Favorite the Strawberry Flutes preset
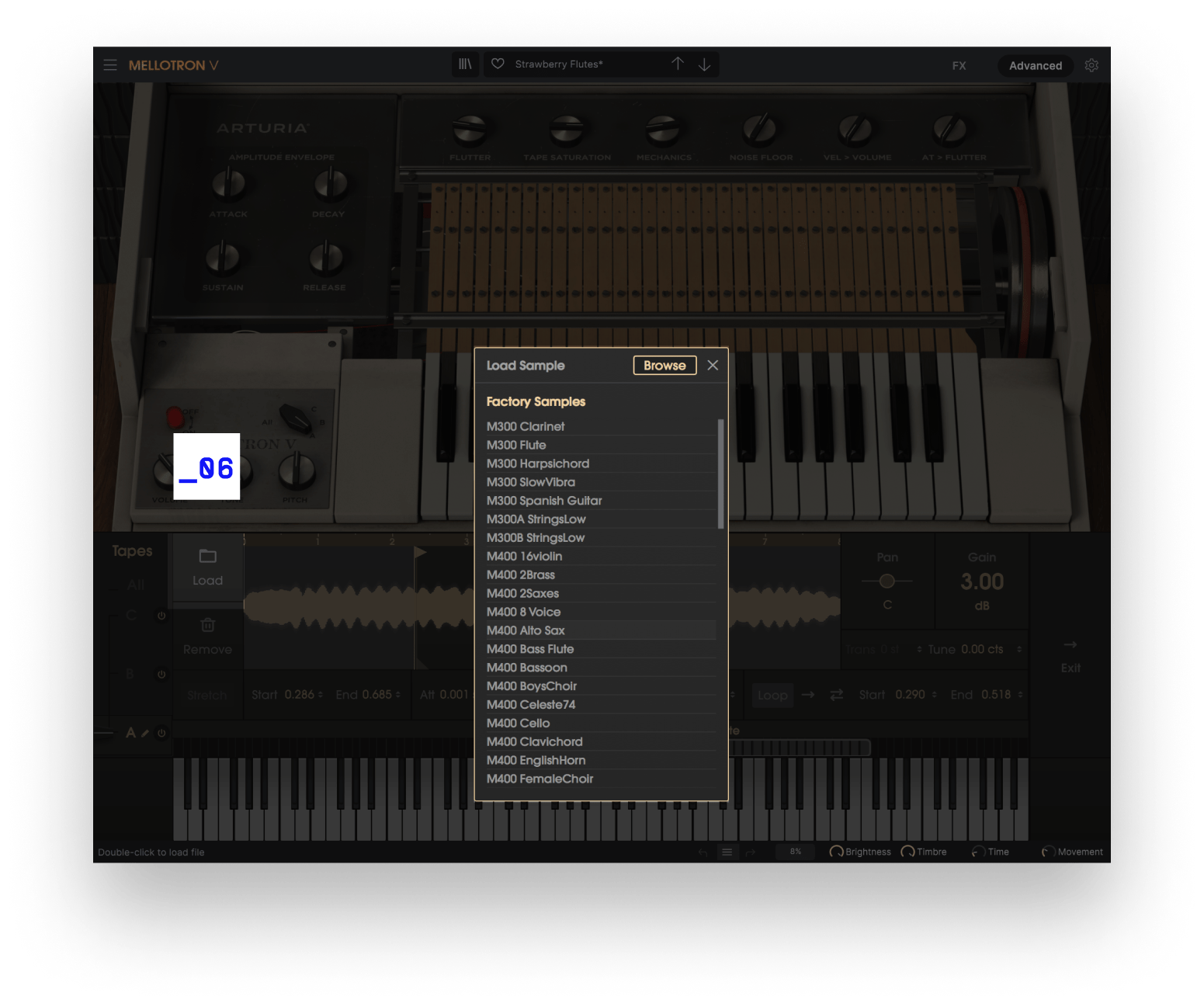The width and height of the screenshot is (1204, 1003). click(498, 64)
